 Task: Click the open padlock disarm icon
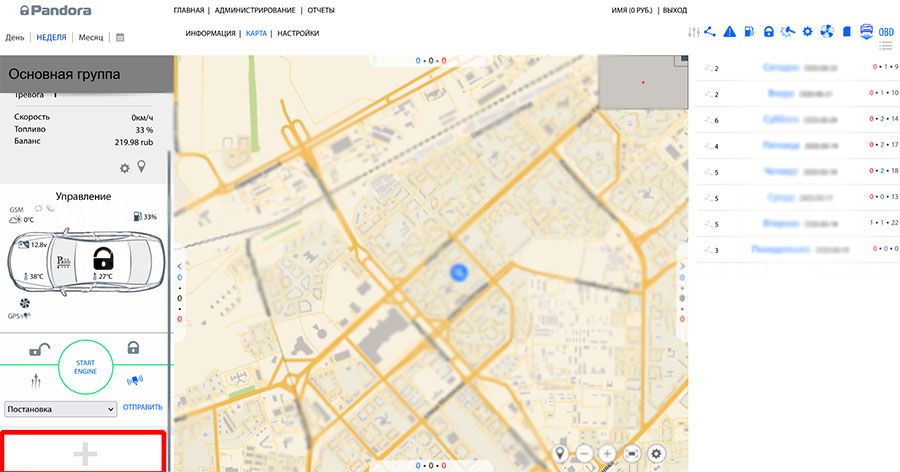[39, 349]
